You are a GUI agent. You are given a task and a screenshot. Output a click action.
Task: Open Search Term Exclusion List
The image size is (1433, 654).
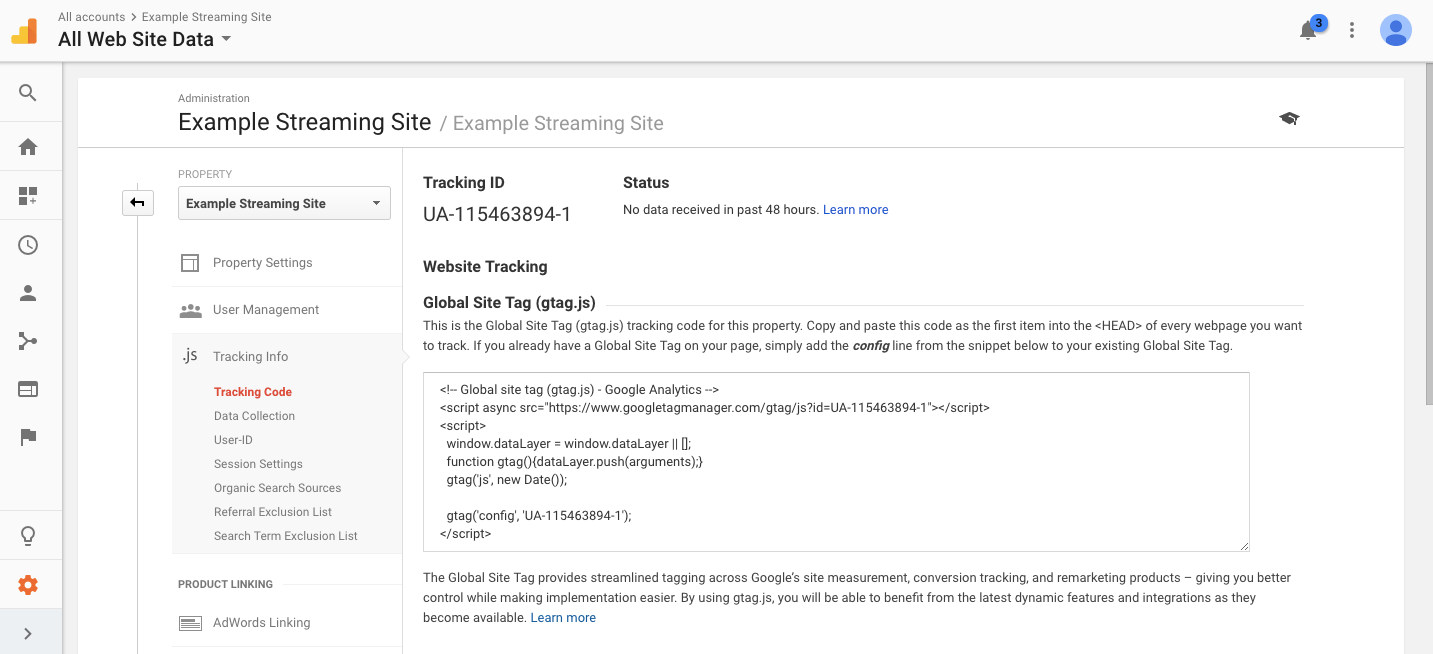(286, 536)
